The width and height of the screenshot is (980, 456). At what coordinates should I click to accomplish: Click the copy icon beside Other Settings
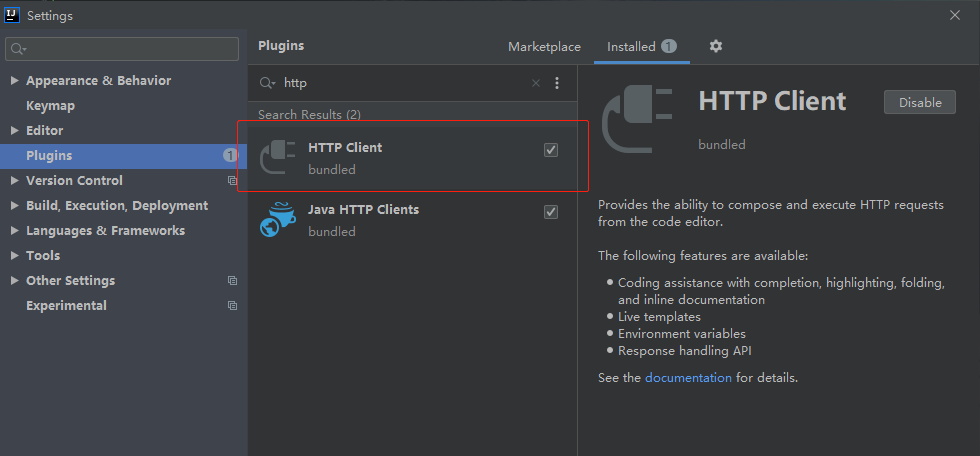tap(232, 281)
